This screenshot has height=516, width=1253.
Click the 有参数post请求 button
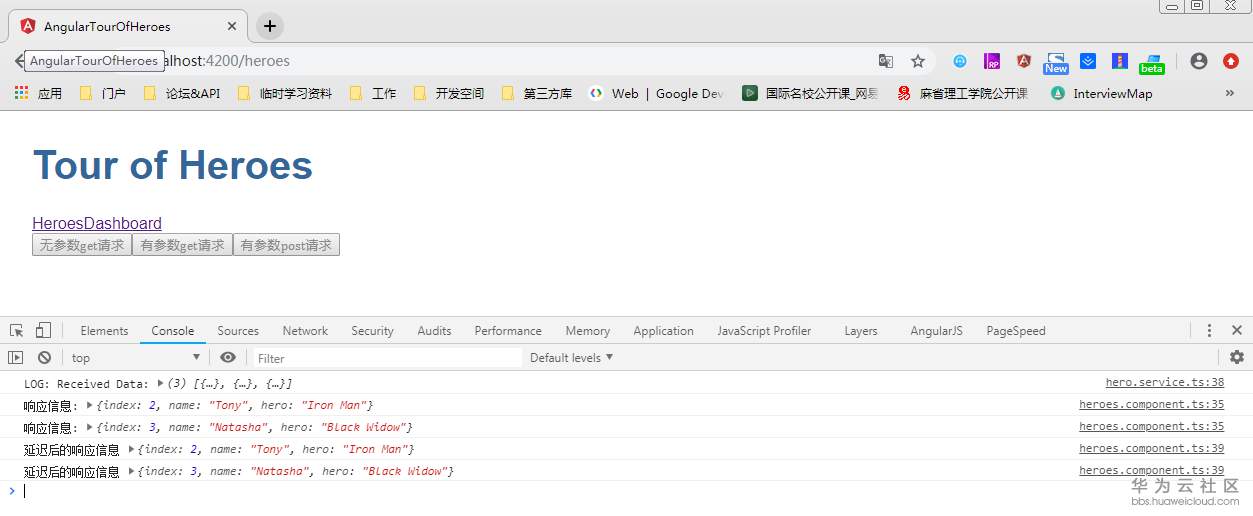click(286, 245)
